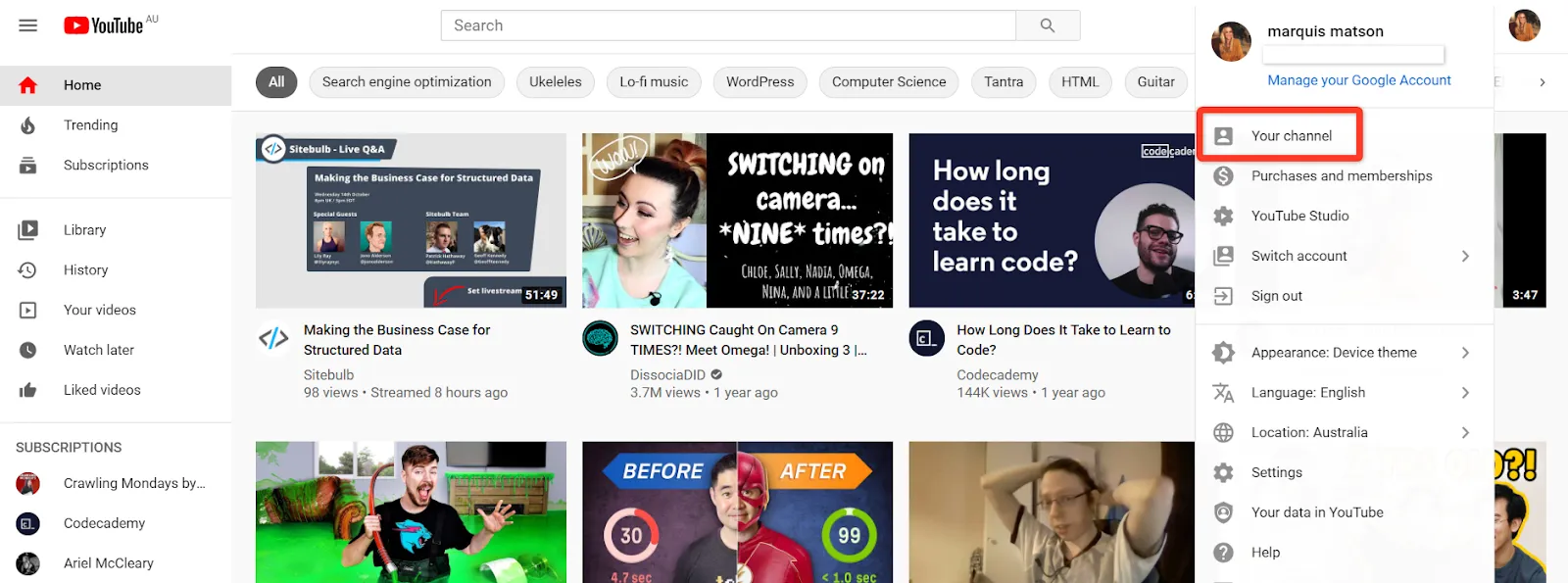
Task: Open Crawling Mondays subscription
Action: pyautogui.click(x=116, y=483)
